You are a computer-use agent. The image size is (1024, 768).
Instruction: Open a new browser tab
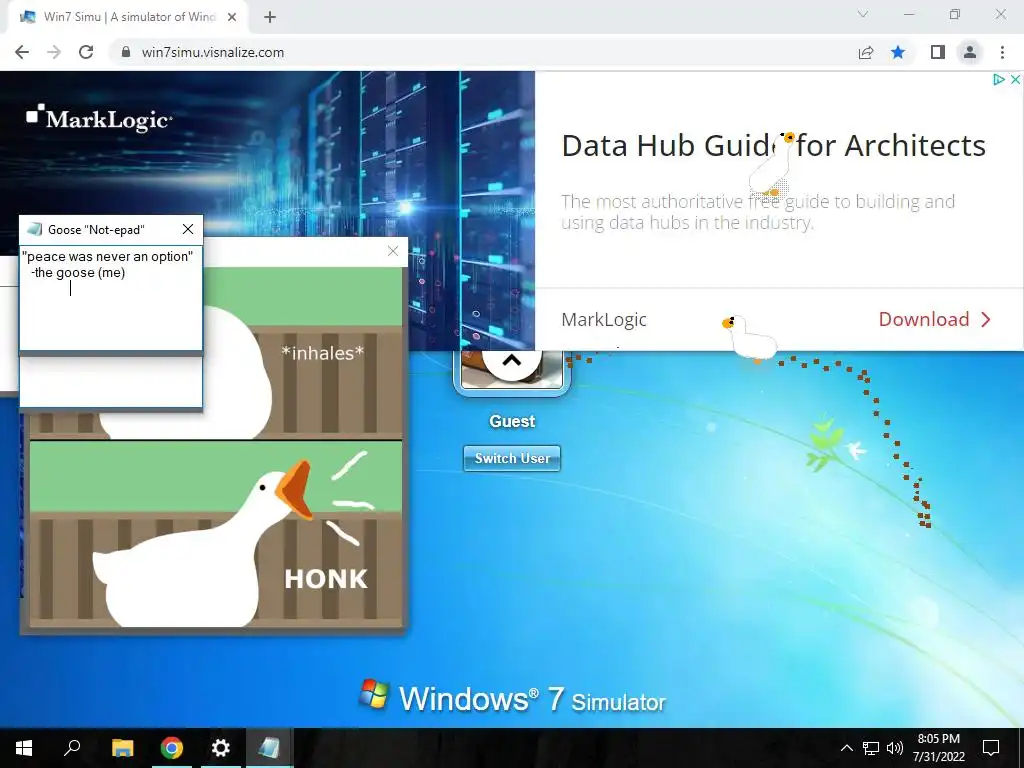point(270,17)
